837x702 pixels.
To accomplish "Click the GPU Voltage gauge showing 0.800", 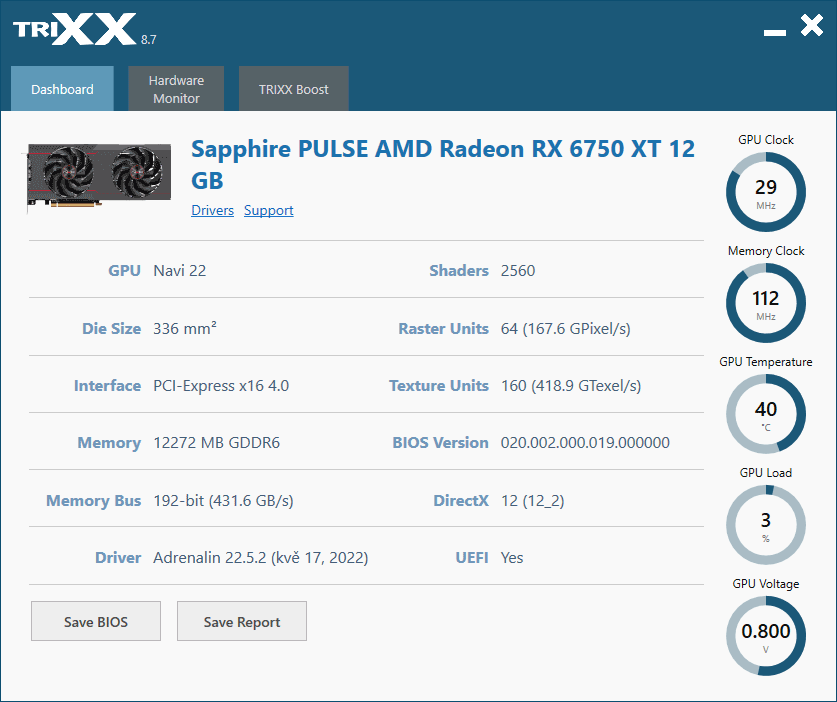I will point(765,636).
